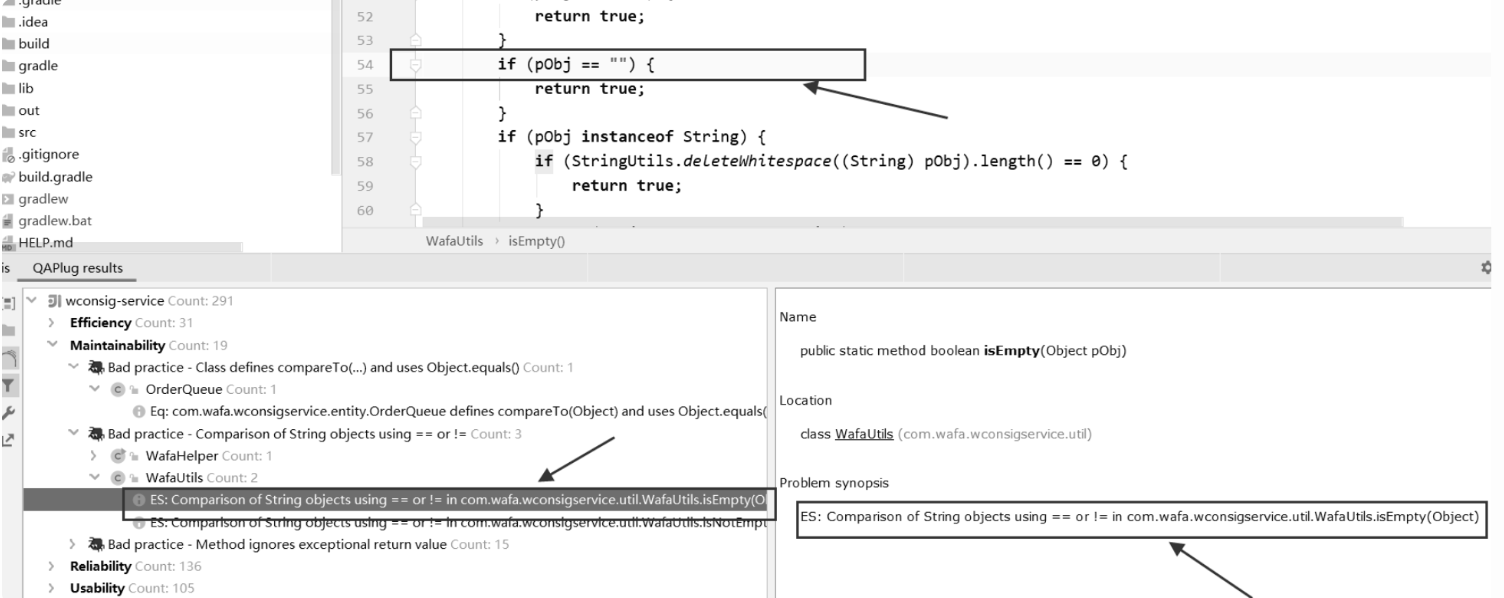Image resolution: width=1504 pixels, height=598 pixels.
Task: Click the info icon of the selected isEmpty result
Action: coord(137,500)
